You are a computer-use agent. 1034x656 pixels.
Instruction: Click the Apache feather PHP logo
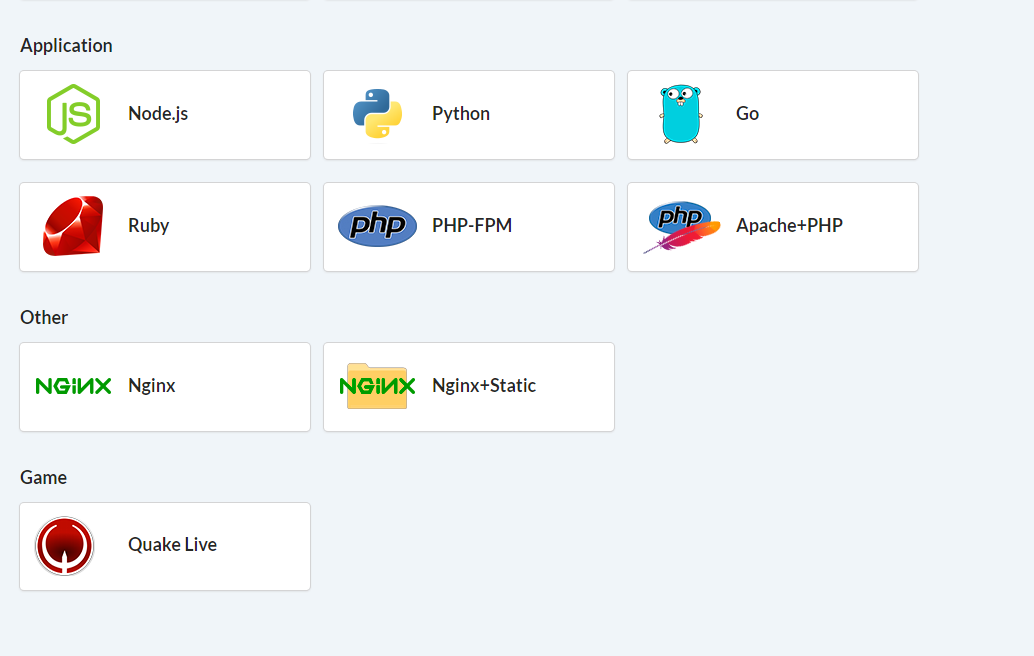(682, 227)
